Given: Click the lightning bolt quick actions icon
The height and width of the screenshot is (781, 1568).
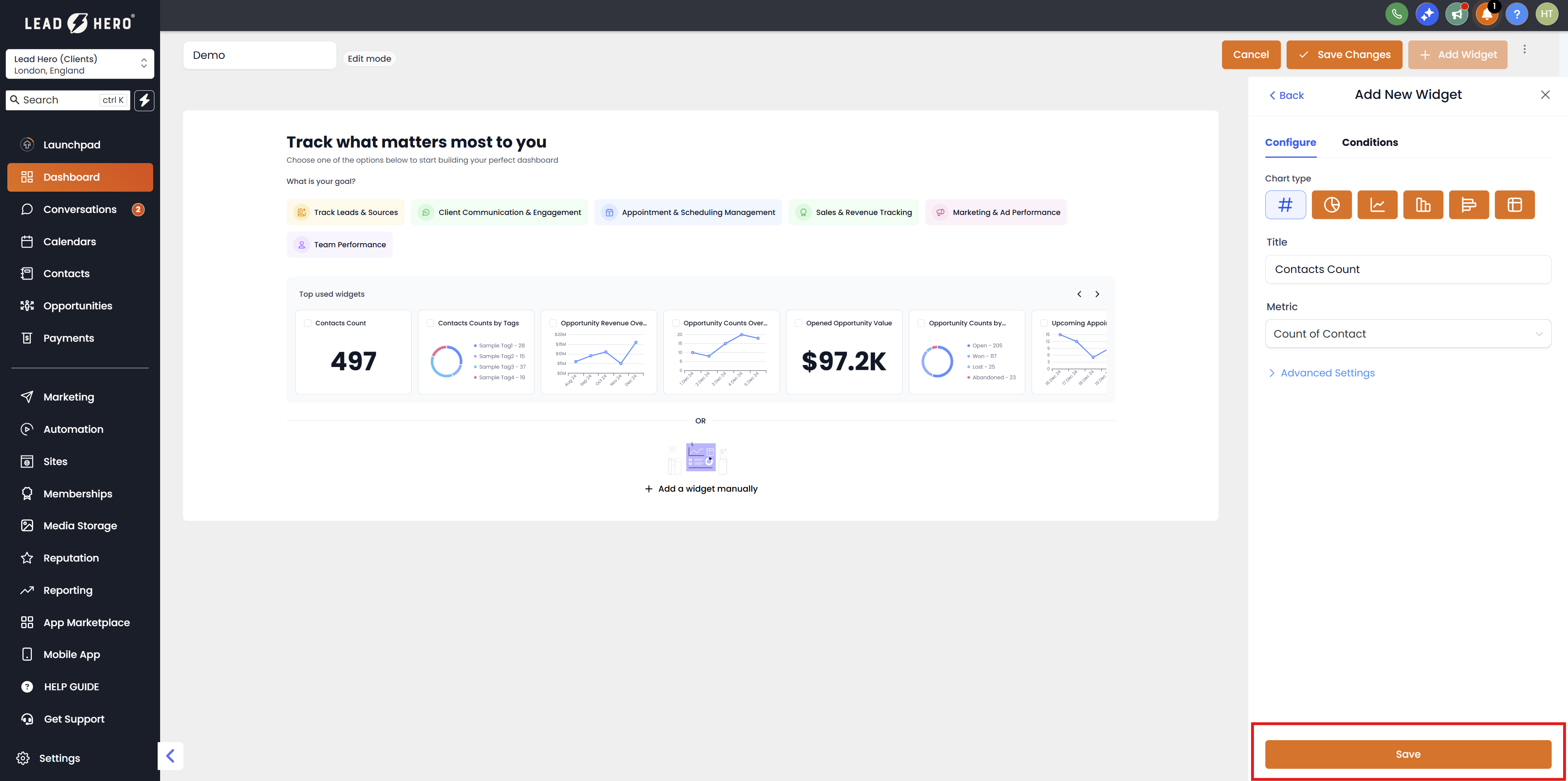Looking at the screenshot, I should tap(144, 100).
